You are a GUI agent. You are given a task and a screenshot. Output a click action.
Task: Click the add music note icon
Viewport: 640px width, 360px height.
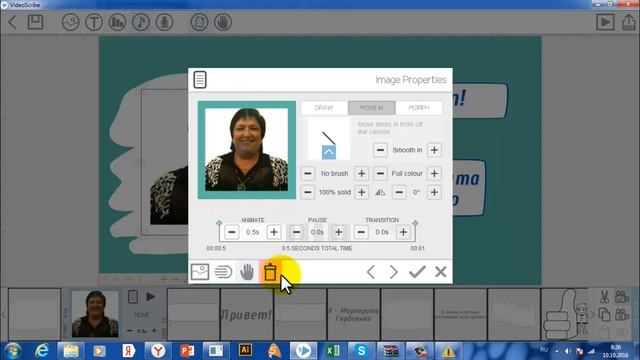pos(141,22)
